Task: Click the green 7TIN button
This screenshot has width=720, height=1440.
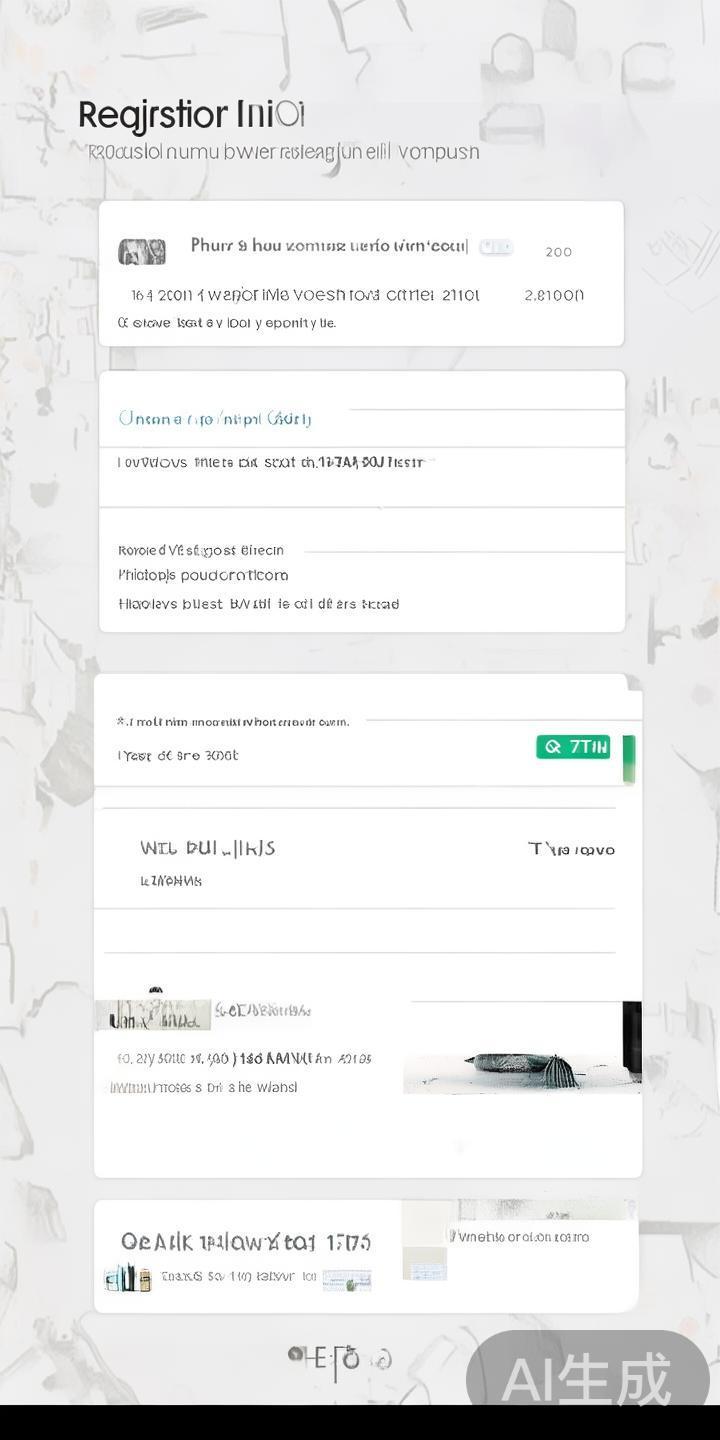Action: tap(573, 747)
